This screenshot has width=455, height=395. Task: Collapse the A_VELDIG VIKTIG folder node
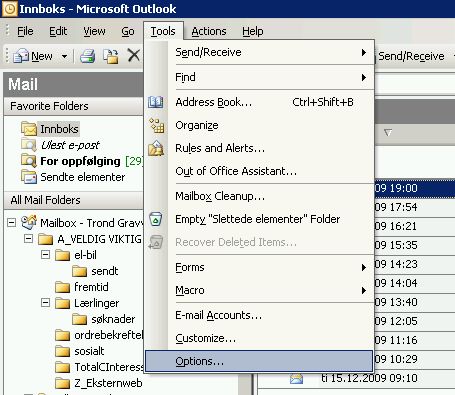point(29,239)
